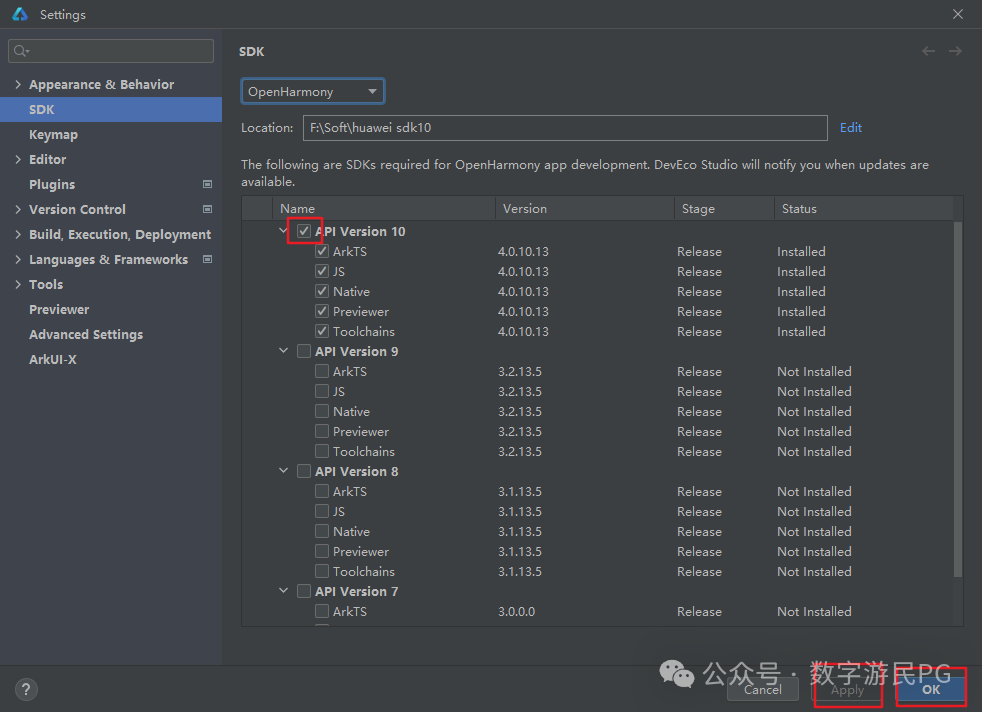Click the Edit link for SDK location
The image size is (982, 712).
(850, 128)
